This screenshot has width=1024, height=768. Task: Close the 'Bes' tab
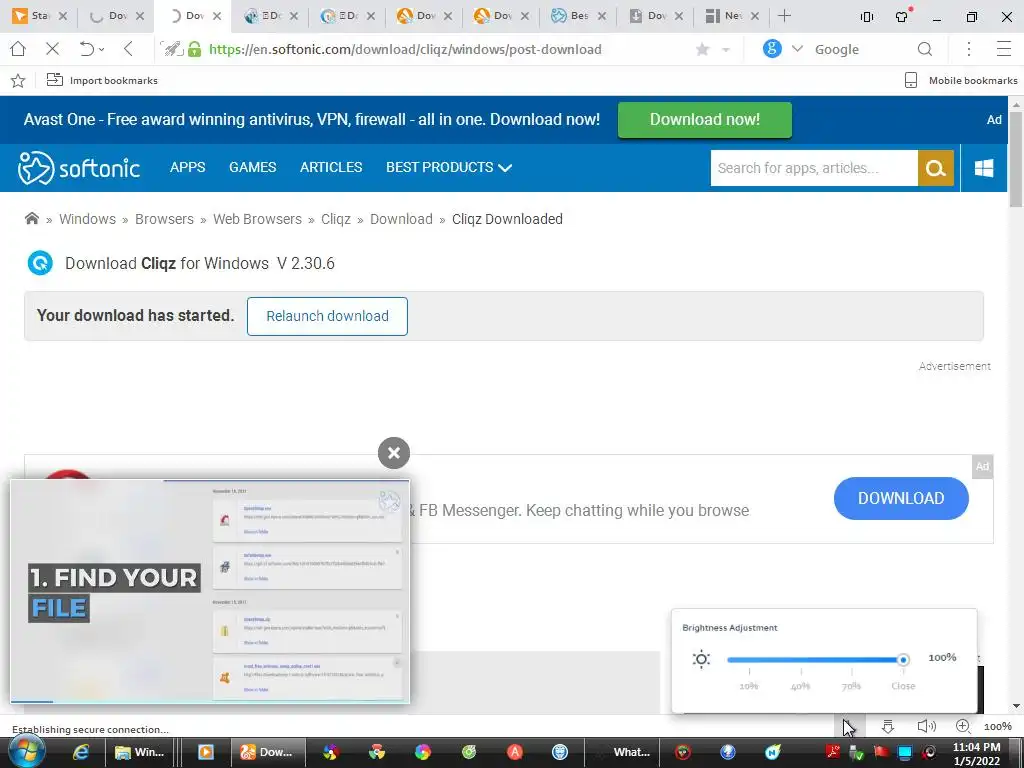601,16
